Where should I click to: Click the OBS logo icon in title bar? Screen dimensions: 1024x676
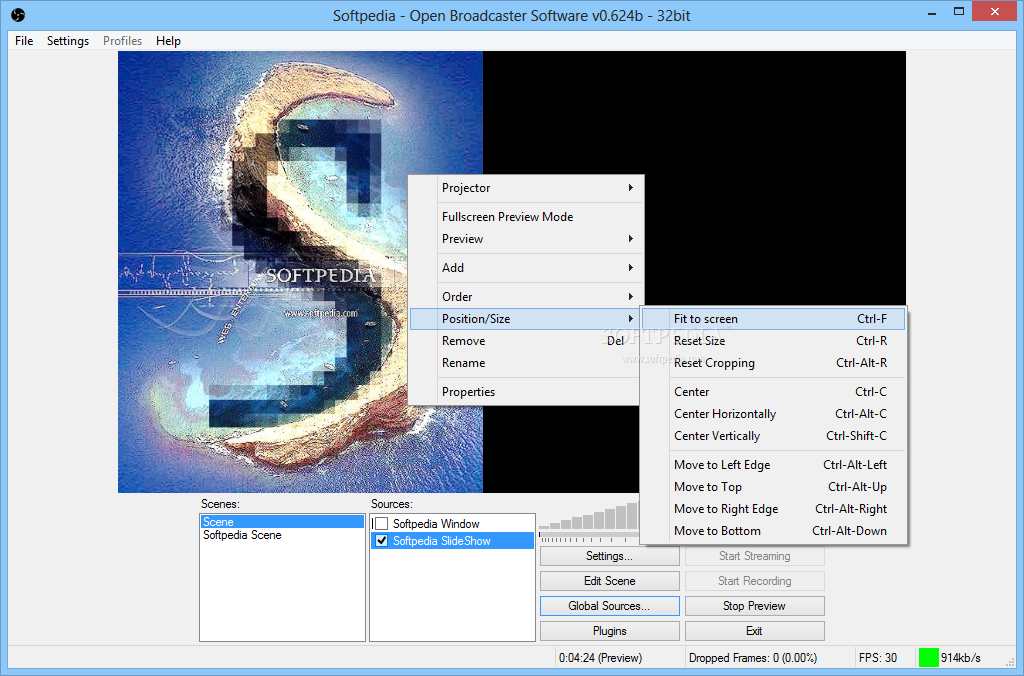pos(18,15)
